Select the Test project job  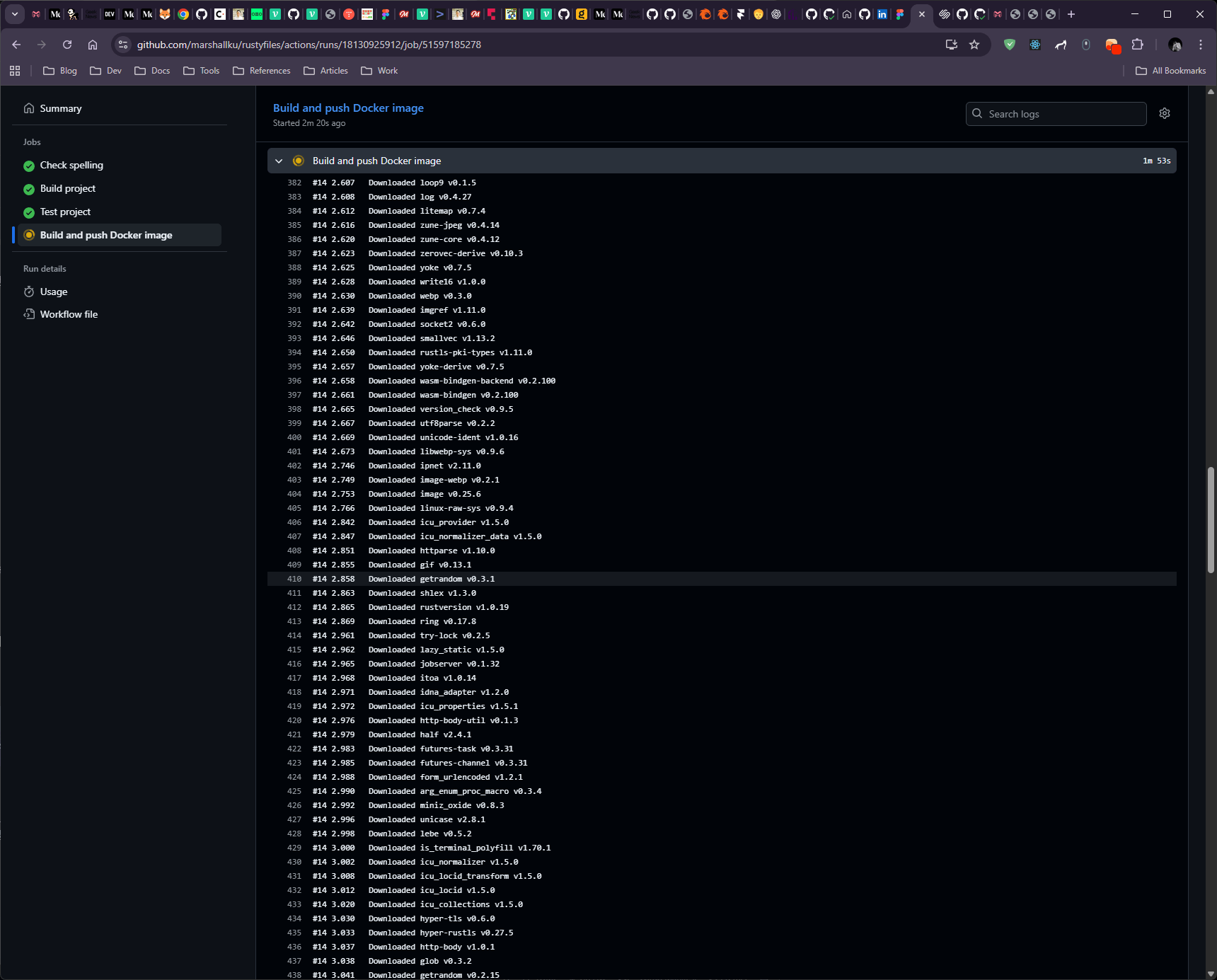click(x=65, y=212)
